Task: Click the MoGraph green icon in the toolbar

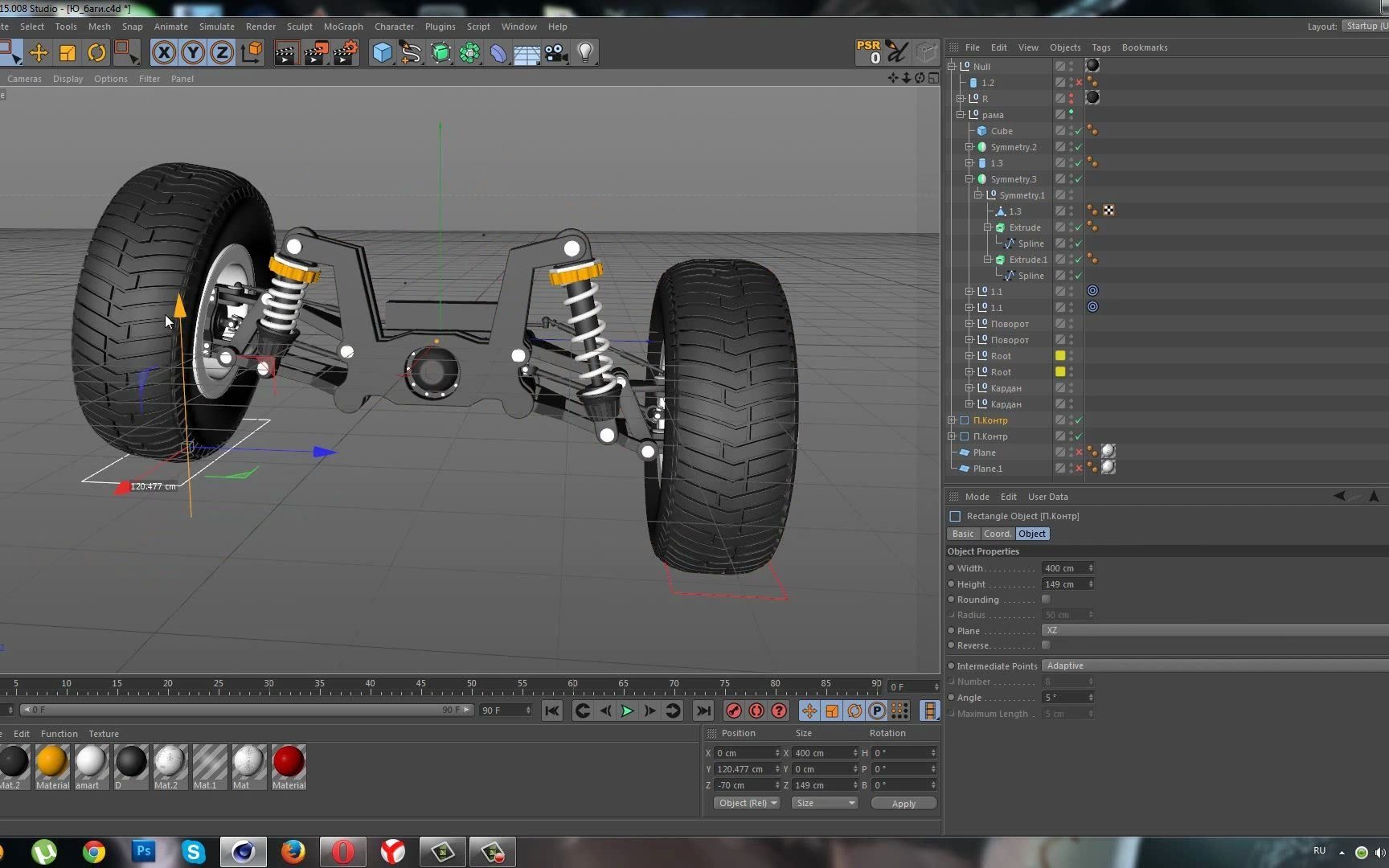Action: pyautogui.click(x=469, y=52)
